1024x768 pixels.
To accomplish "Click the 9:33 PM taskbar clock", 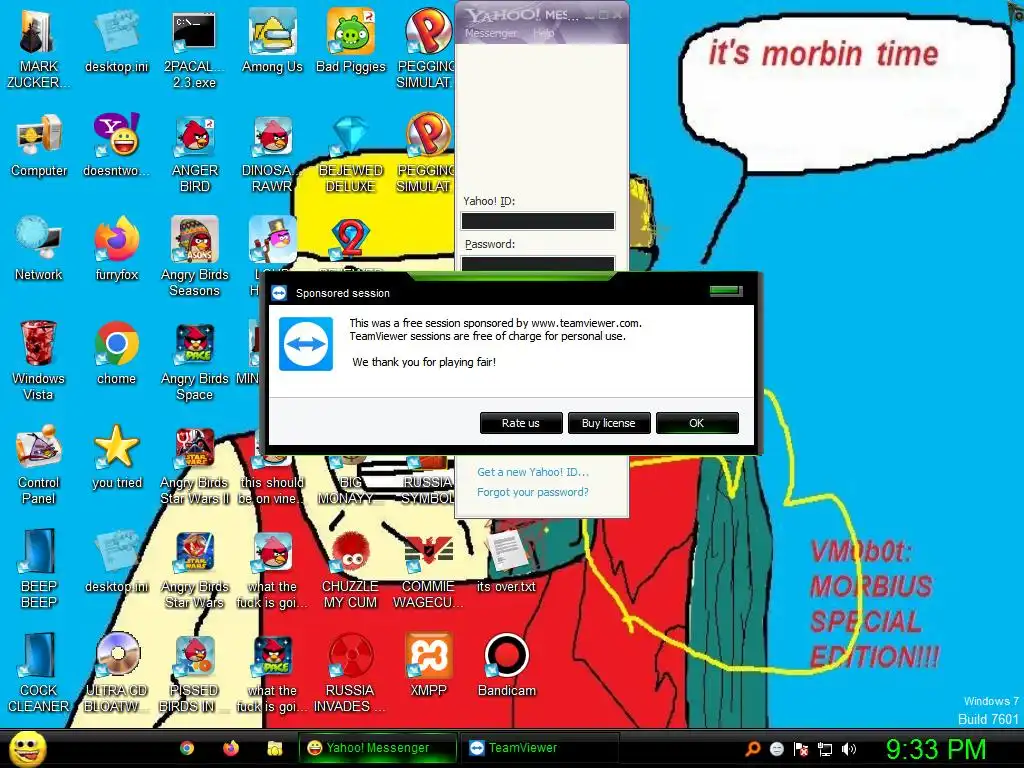I will pos(935,748).
